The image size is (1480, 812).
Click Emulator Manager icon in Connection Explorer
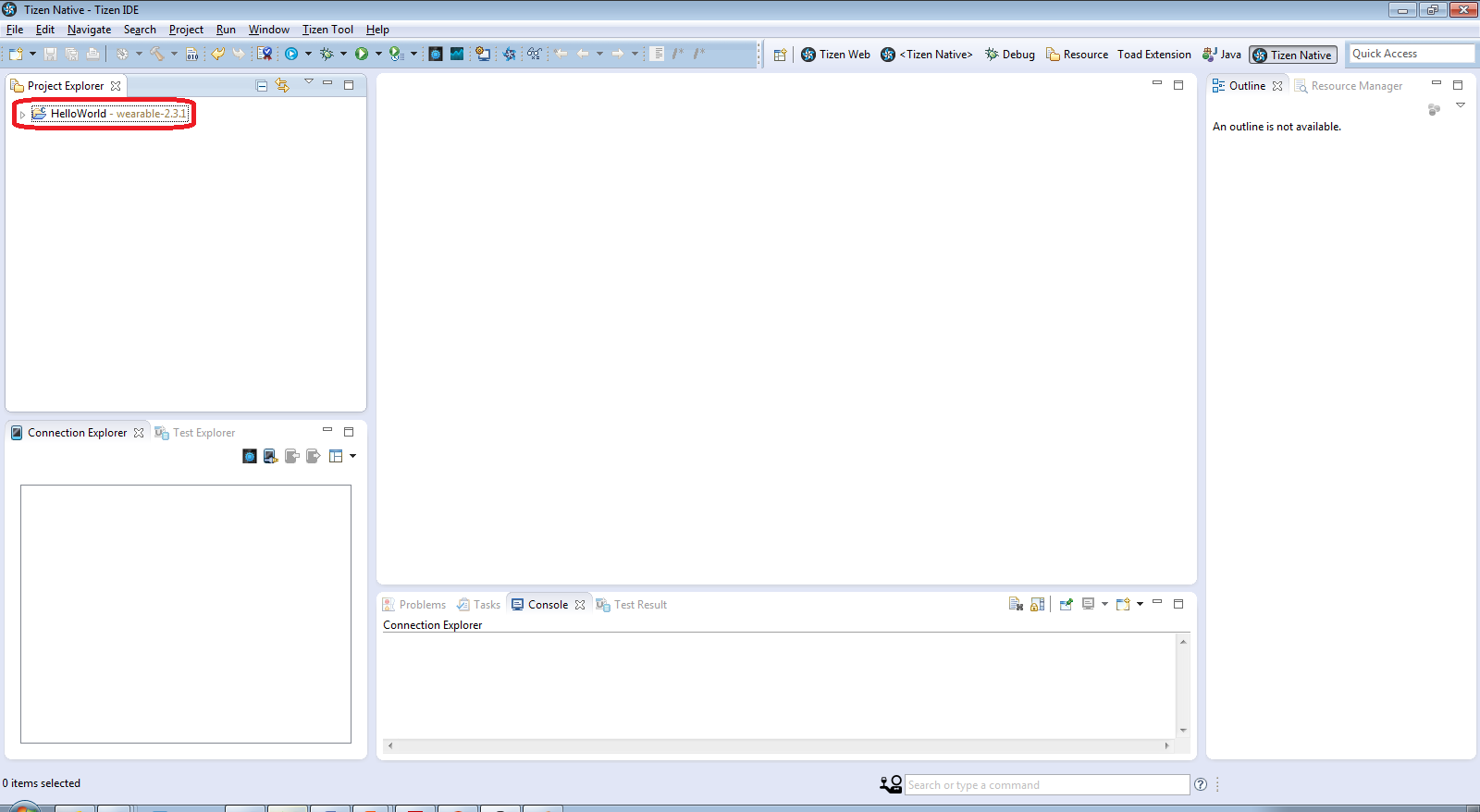(x=250, y=456)
